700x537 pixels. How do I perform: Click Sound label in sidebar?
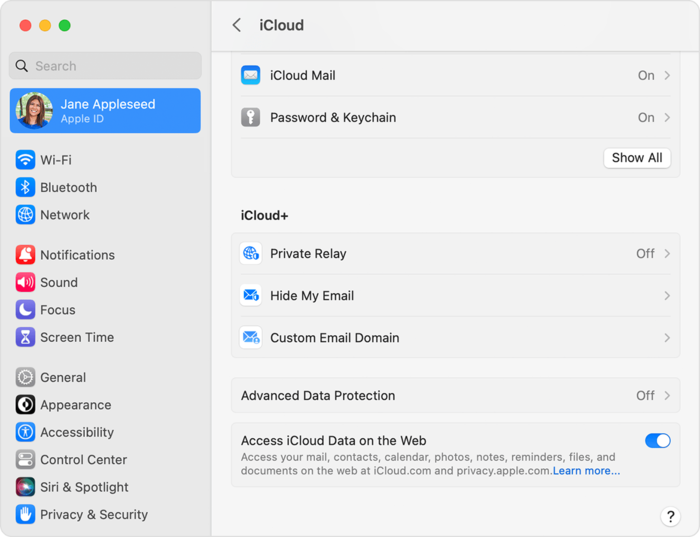(x=59, y=283)
